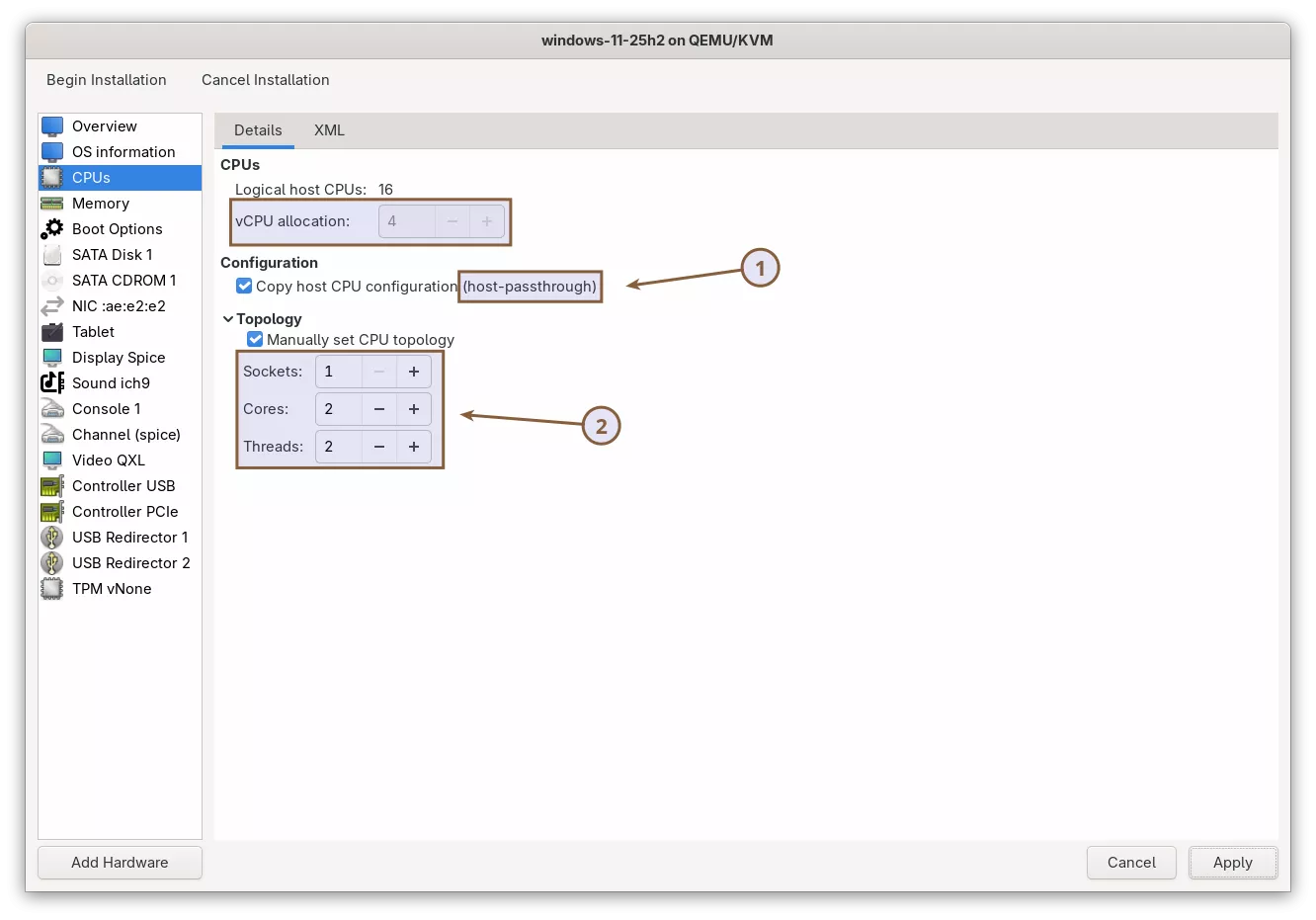1316x920 pixels.
Task: Increase Sockets using the plus stepper
Action: point(414,371)
